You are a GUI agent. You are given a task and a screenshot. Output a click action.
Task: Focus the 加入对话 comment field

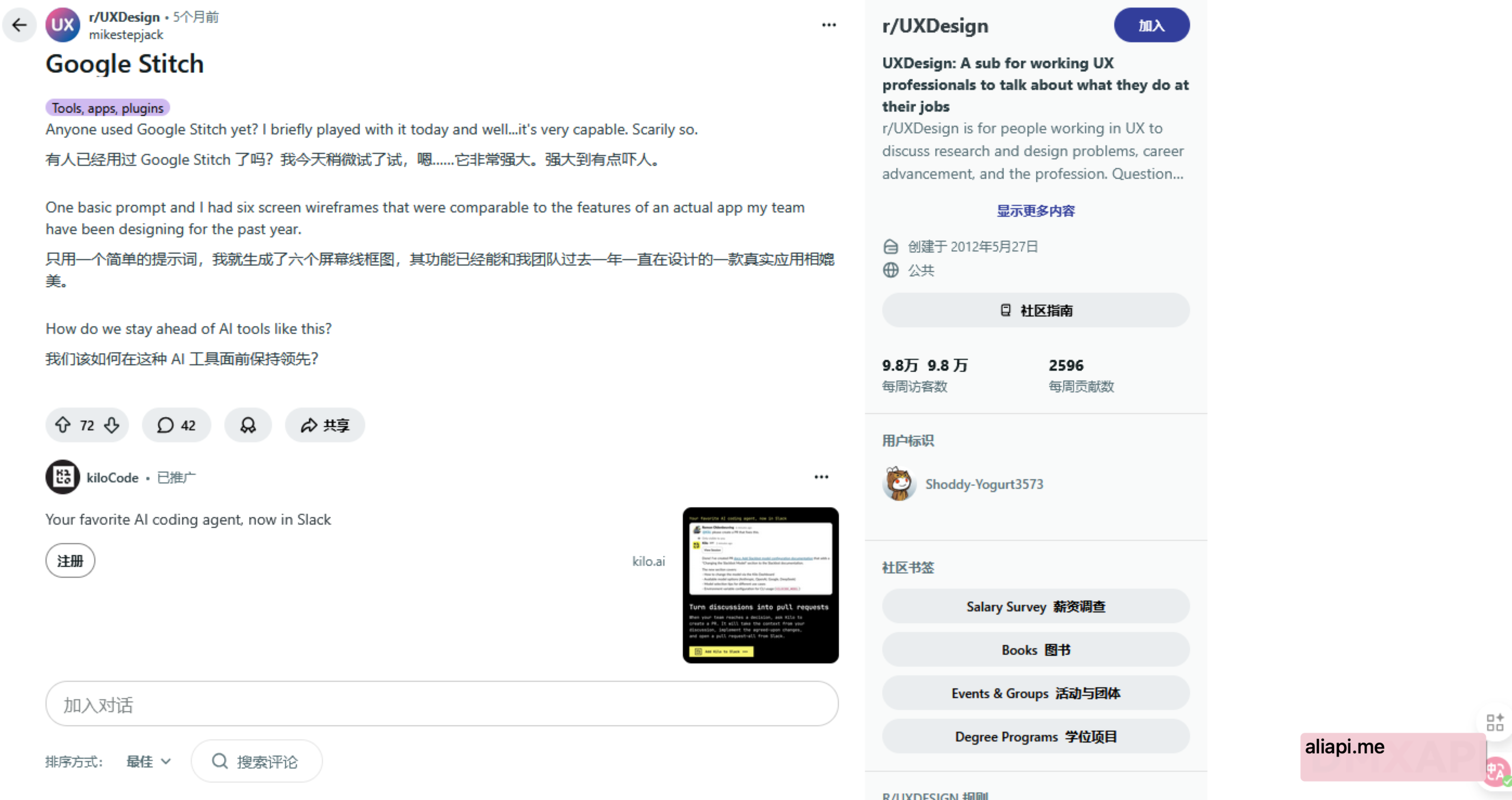point(442,704)
